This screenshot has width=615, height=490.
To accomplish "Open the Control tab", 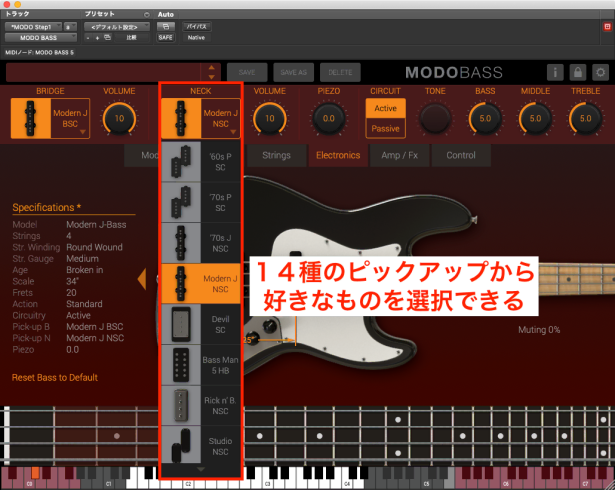I will pos(461,155).
